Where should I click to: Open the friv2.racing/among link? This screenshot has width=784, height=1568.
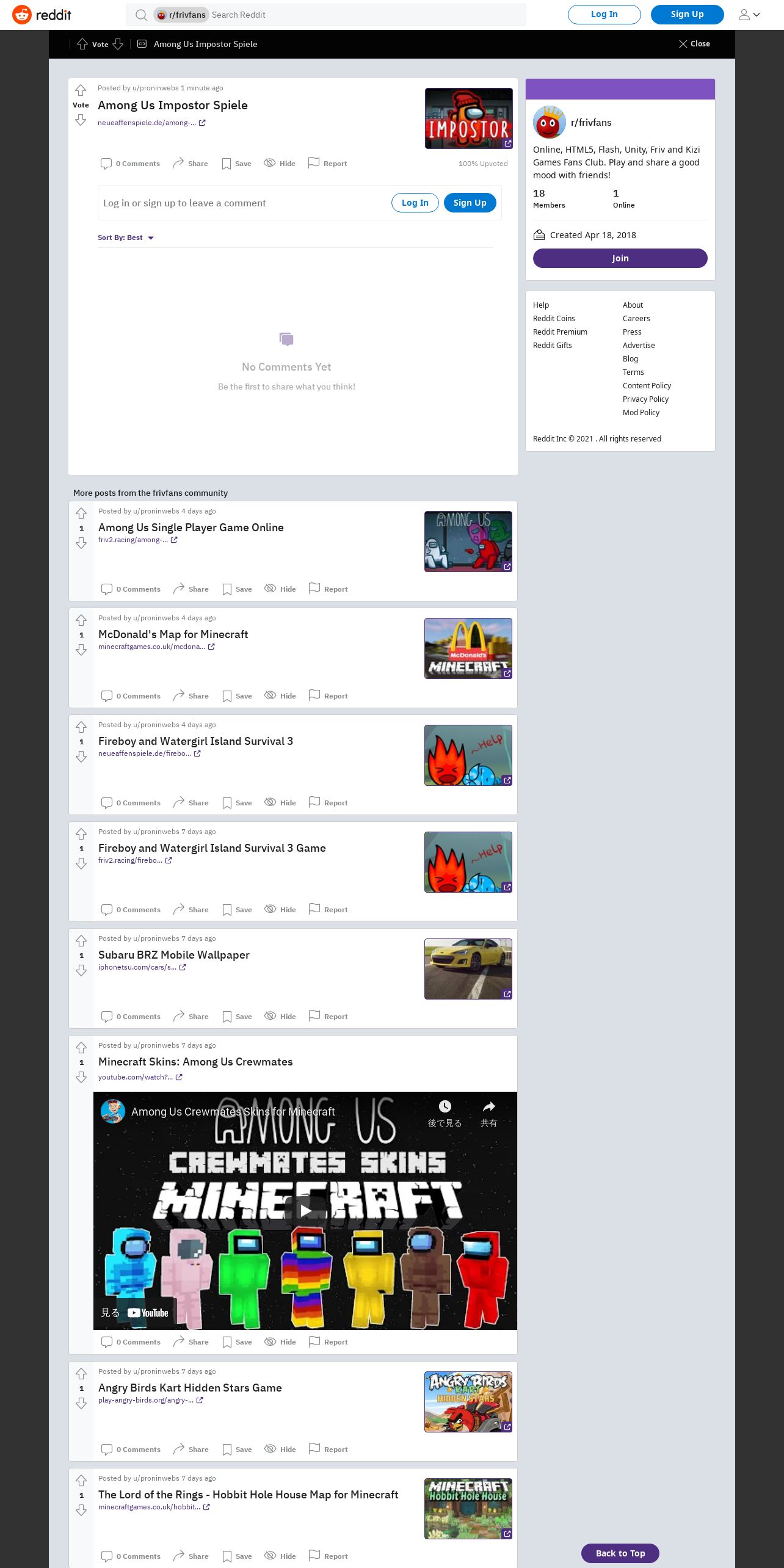tap(138, 540)
